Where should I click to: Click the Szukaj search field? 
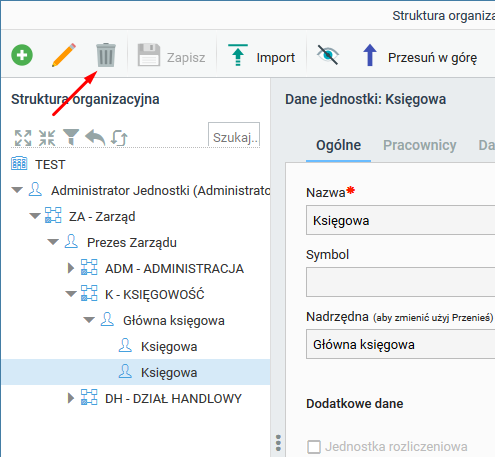(234, 134)
